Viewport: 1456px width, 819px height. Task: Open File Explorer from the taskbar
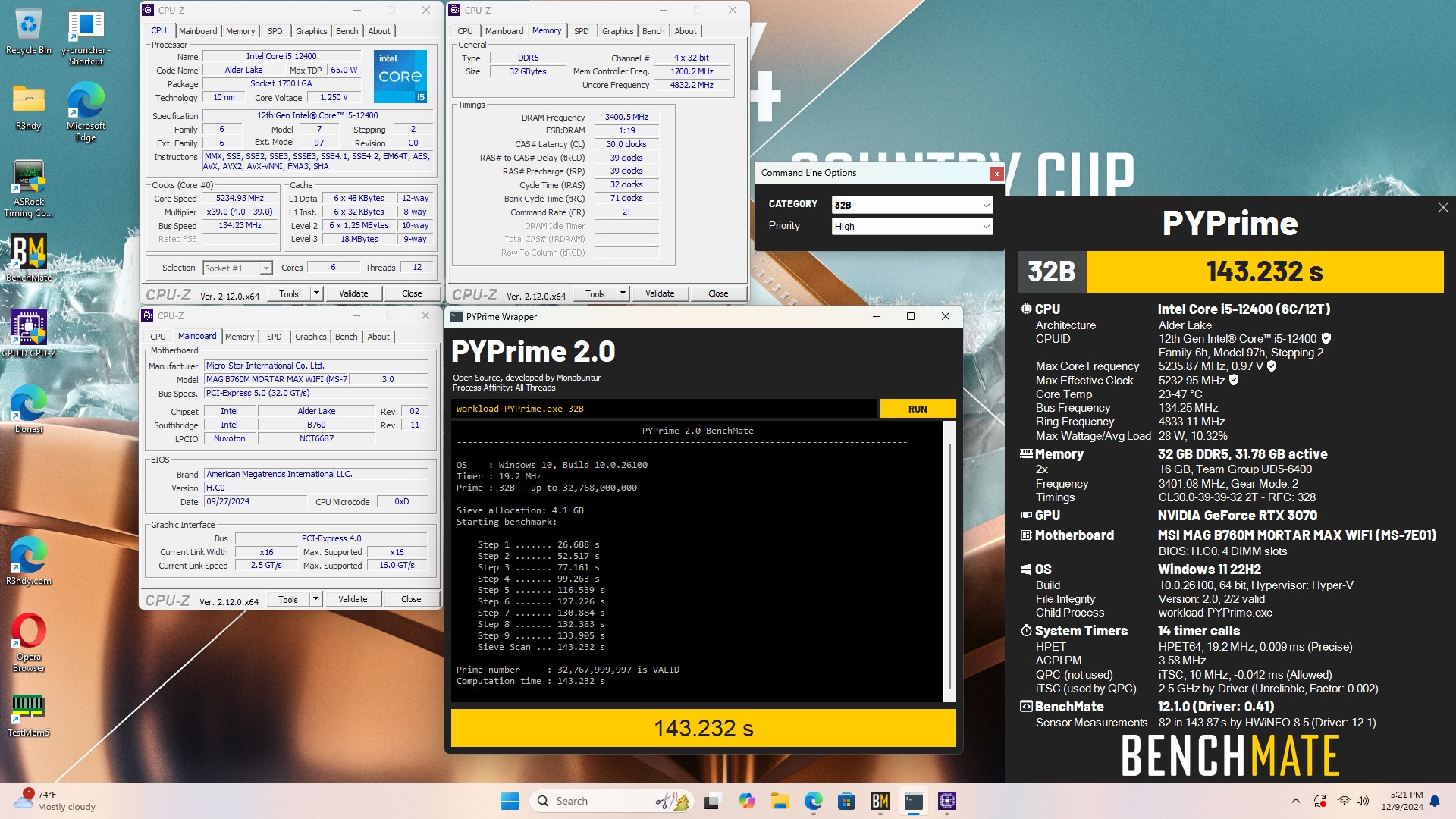[x=780, y=801]
